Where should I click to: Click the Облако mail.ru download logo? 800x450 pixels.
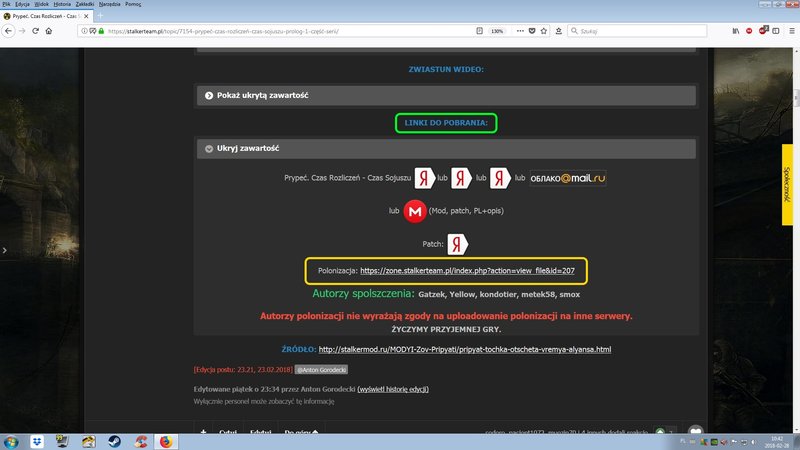(x=568, y=178)
